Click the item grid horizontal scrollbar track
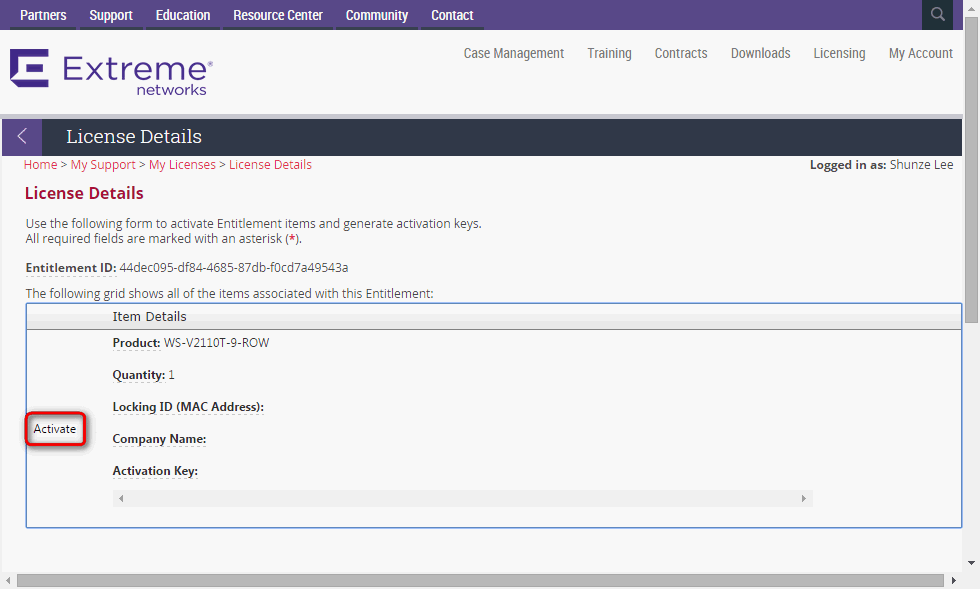980x589 pixels. point(462,498)
